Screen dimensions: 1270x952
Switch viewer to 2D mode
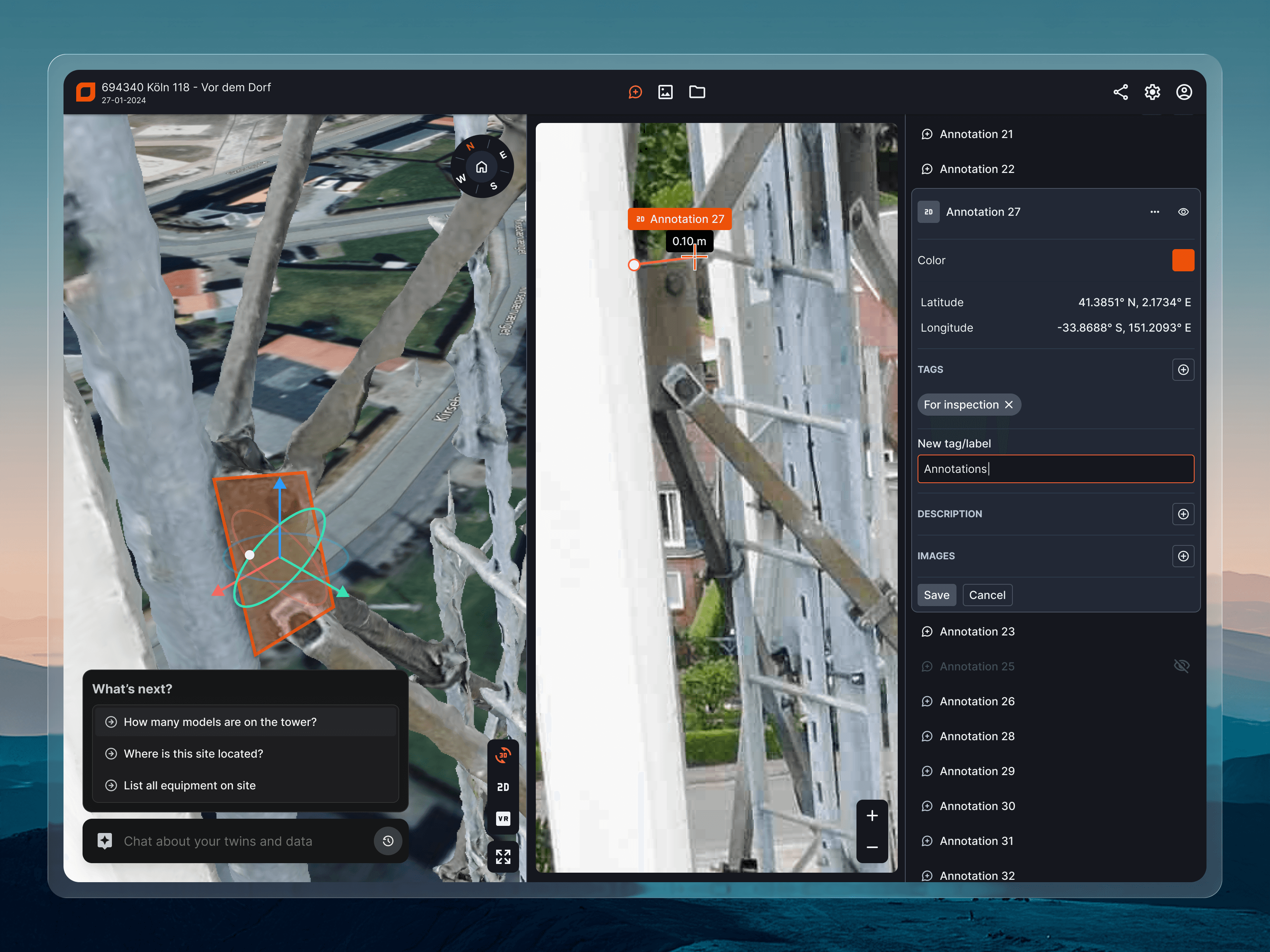pos(503,787)
